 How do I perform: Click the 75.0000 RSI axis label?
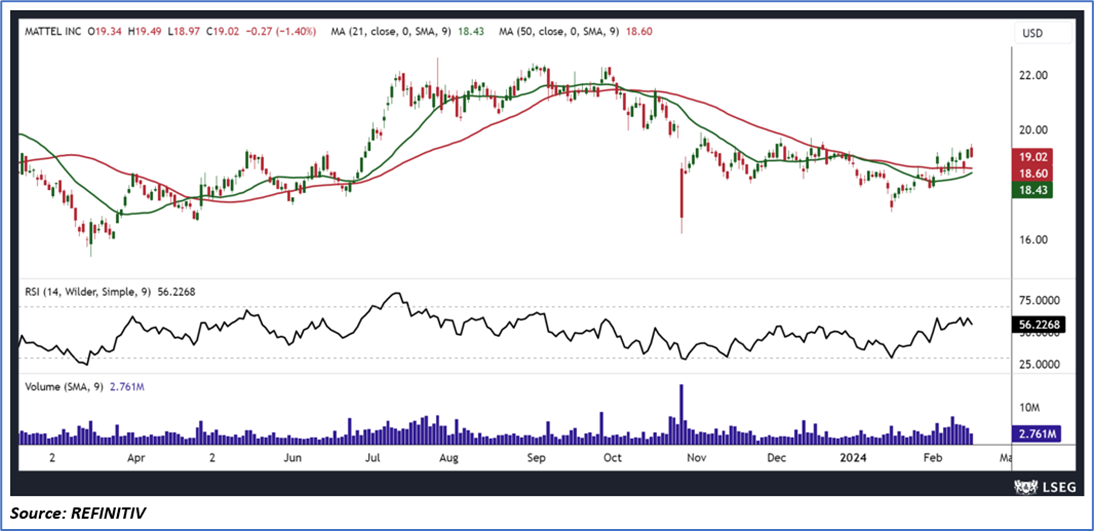(x=1040, y=300)
